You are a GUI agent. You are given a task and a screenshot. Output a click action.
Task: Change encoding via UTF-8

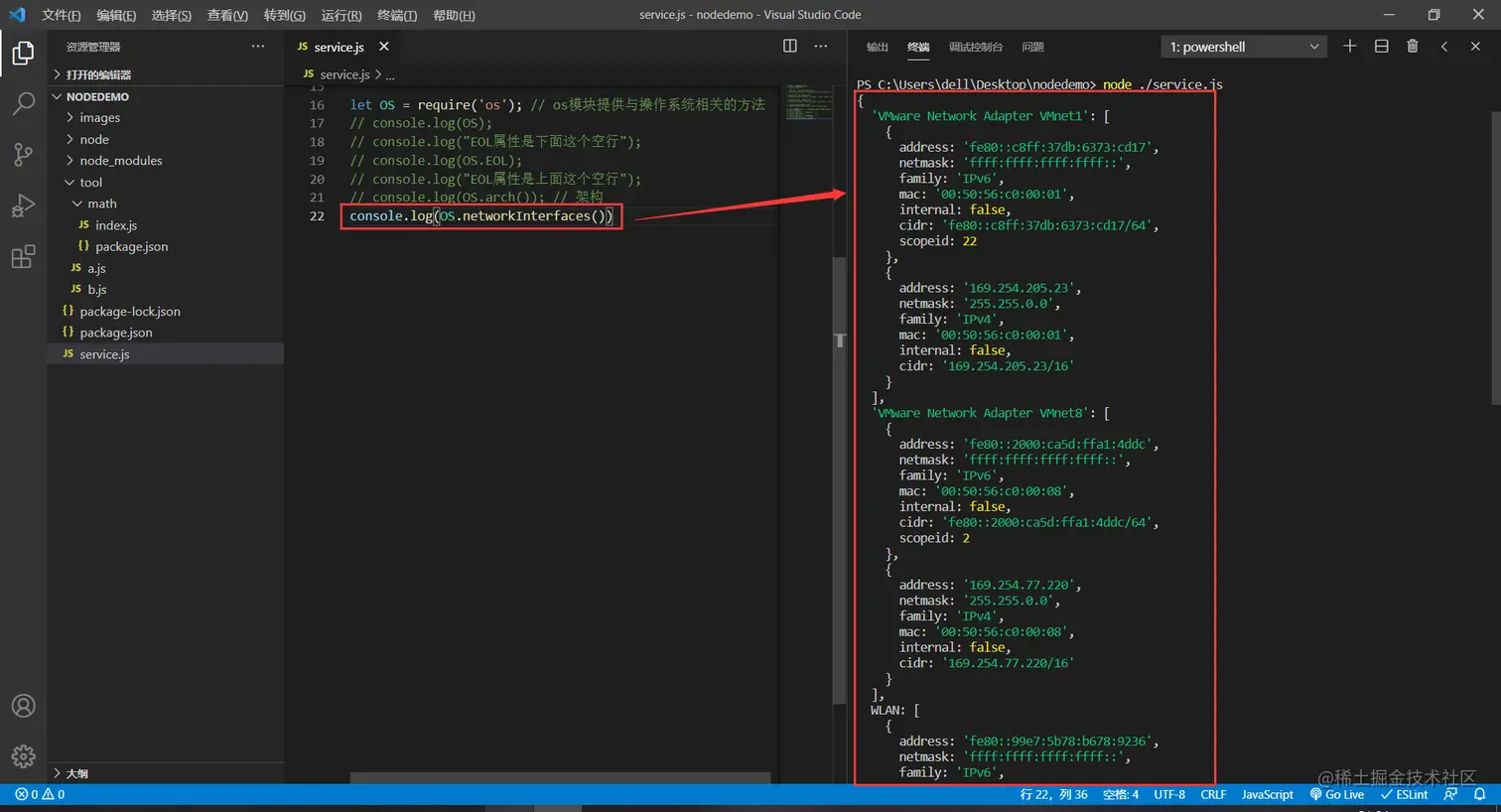1169,794
